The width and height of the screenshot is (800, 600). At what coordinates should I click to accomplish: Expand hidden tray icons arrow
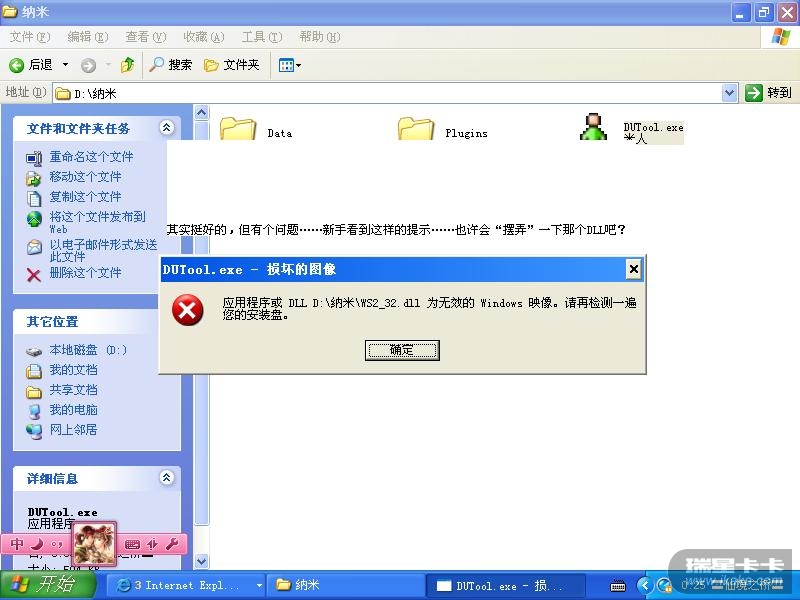pyautogui.click(x=644, y=585)
